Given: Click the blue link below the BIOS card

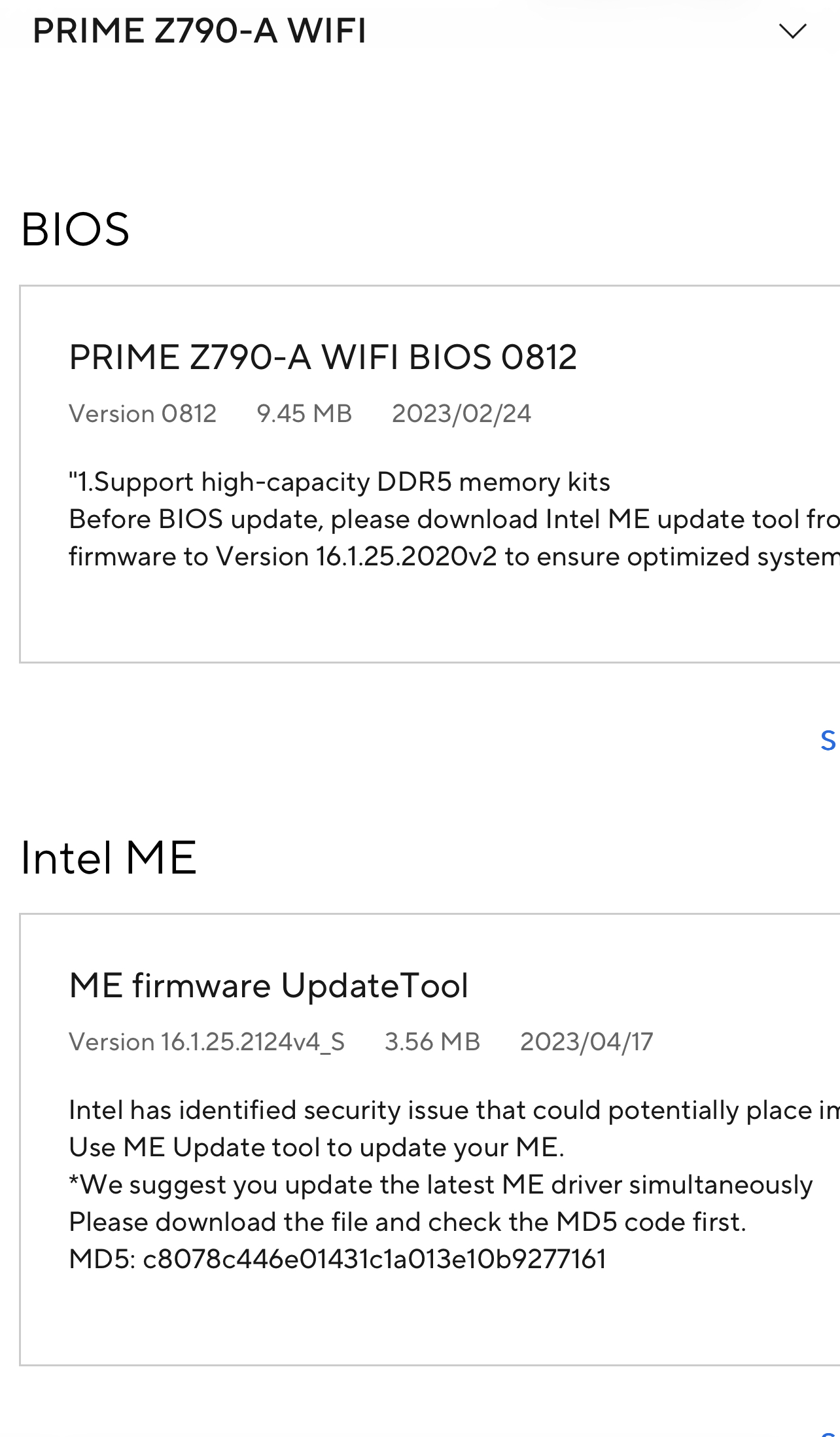Looking at the screenshot, I should pyautogui.click(x=828, y=741).
